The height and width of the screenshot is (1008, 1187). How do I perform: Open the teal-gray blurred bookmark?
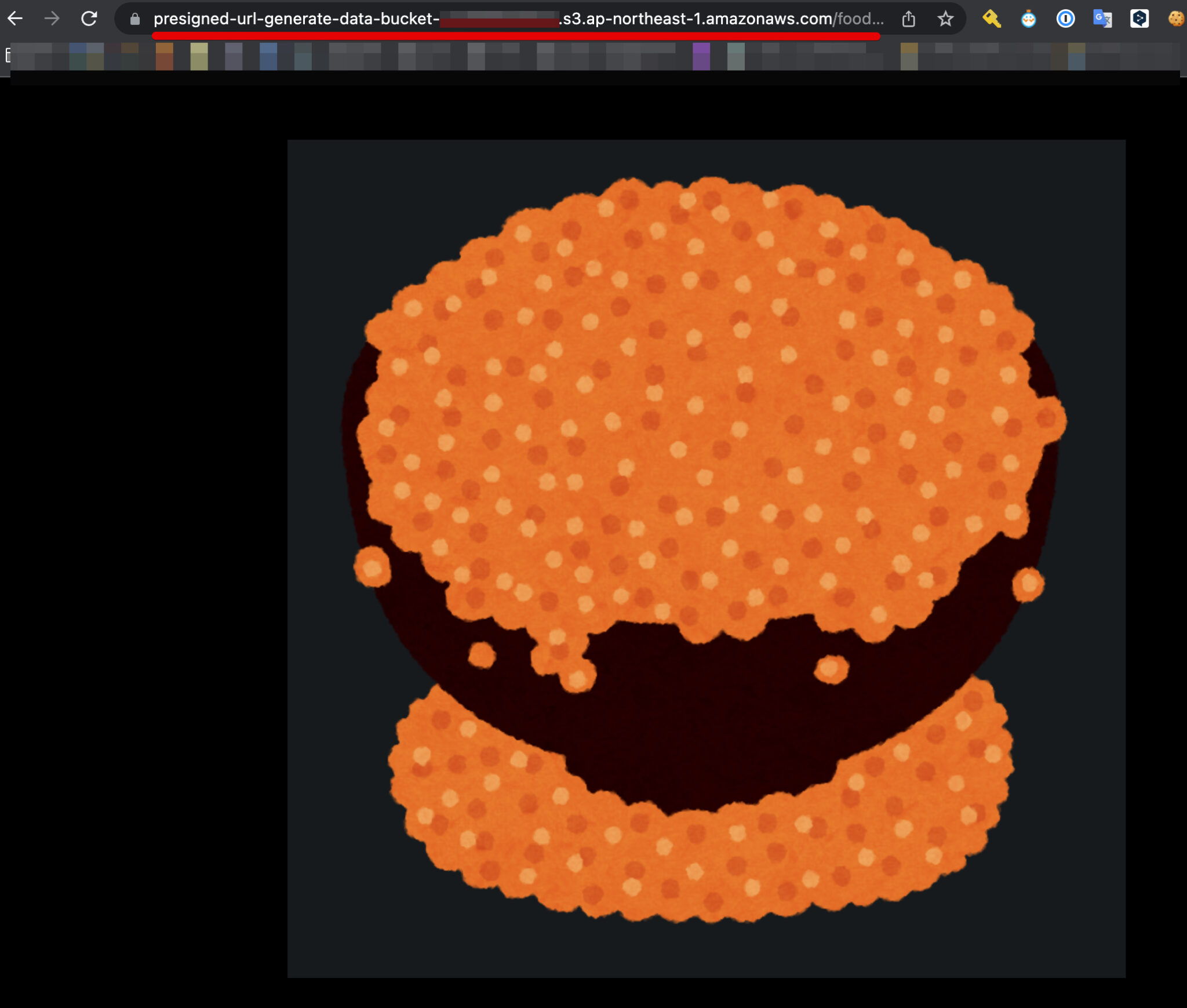pyautogui.click(x=735, y=56)
